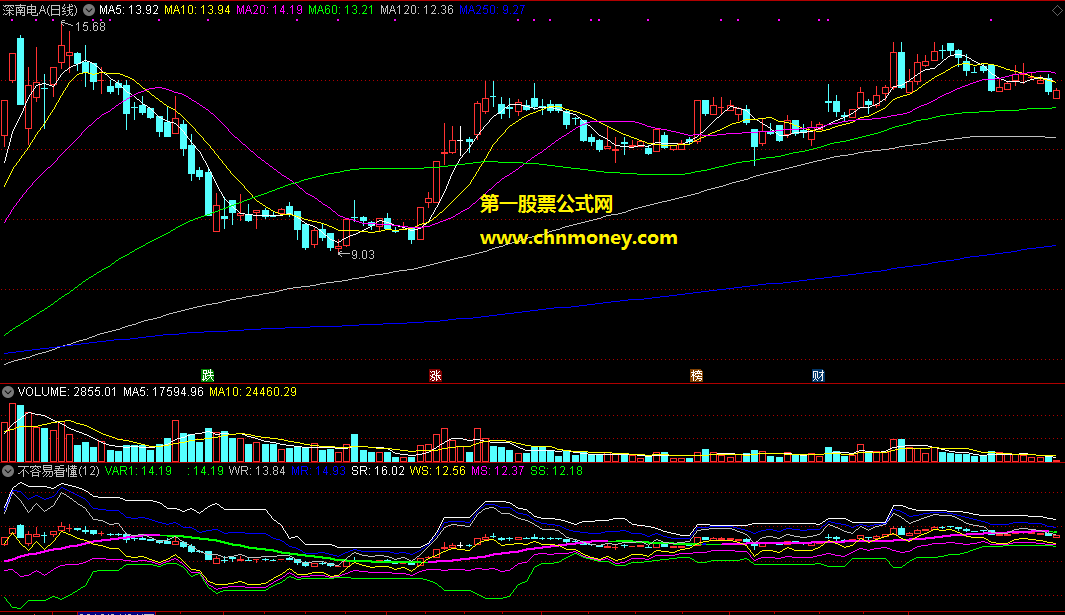Select the green VAR1: 14.19 label
Screen dimensions: 1065x615
tap(138, 471)
